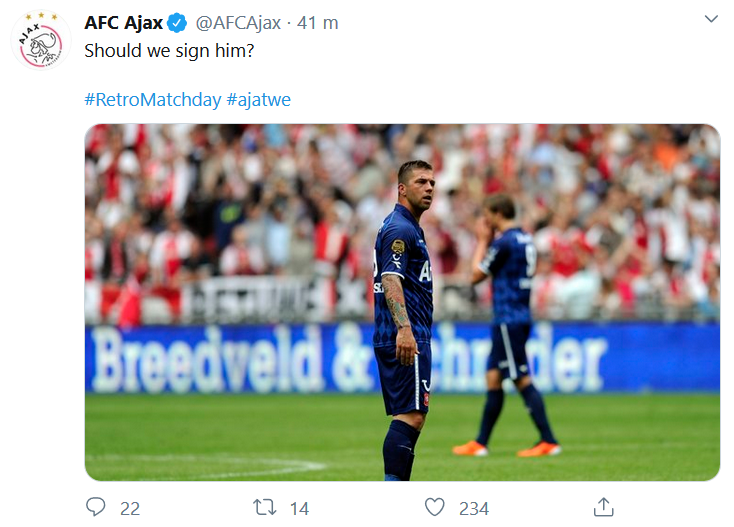Image resolution: width=734 pixels, height=527 pixels.
Task: Open the tweet options chevron menu
Action: [x=711, y=19]
